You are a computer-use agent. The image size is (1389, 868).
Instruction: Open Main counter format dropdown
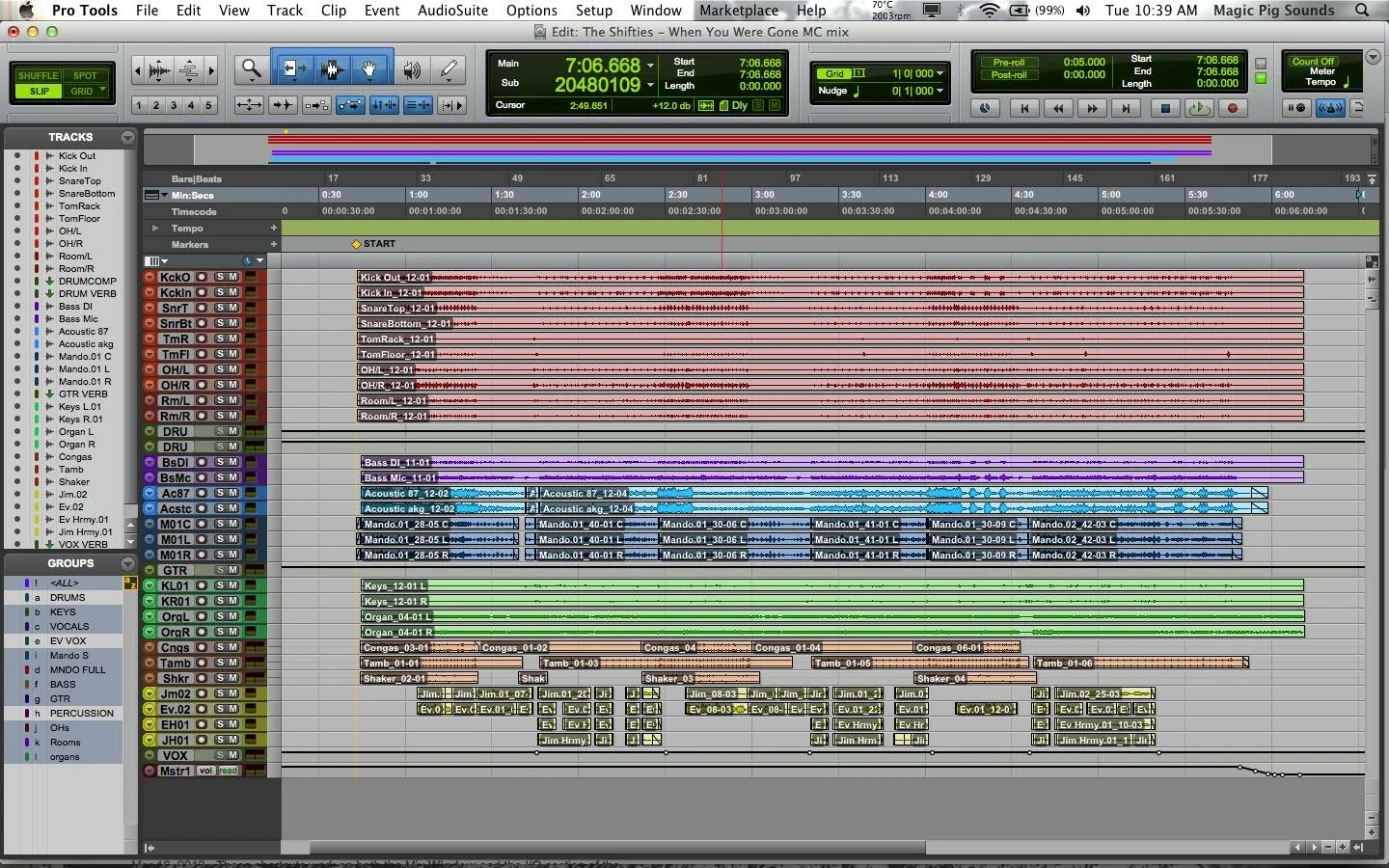[651, 66]
